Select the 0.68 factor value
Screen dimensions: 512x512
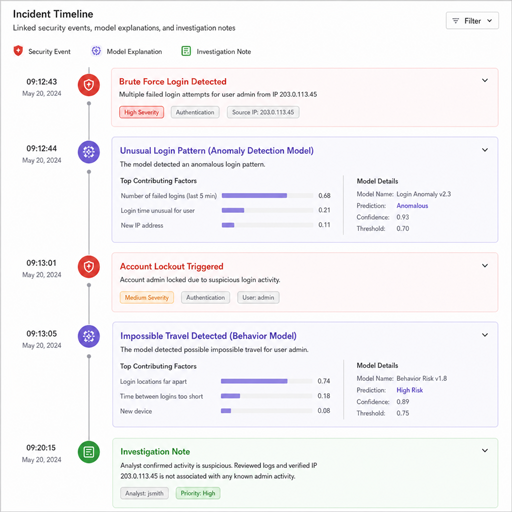pos(324,195)
